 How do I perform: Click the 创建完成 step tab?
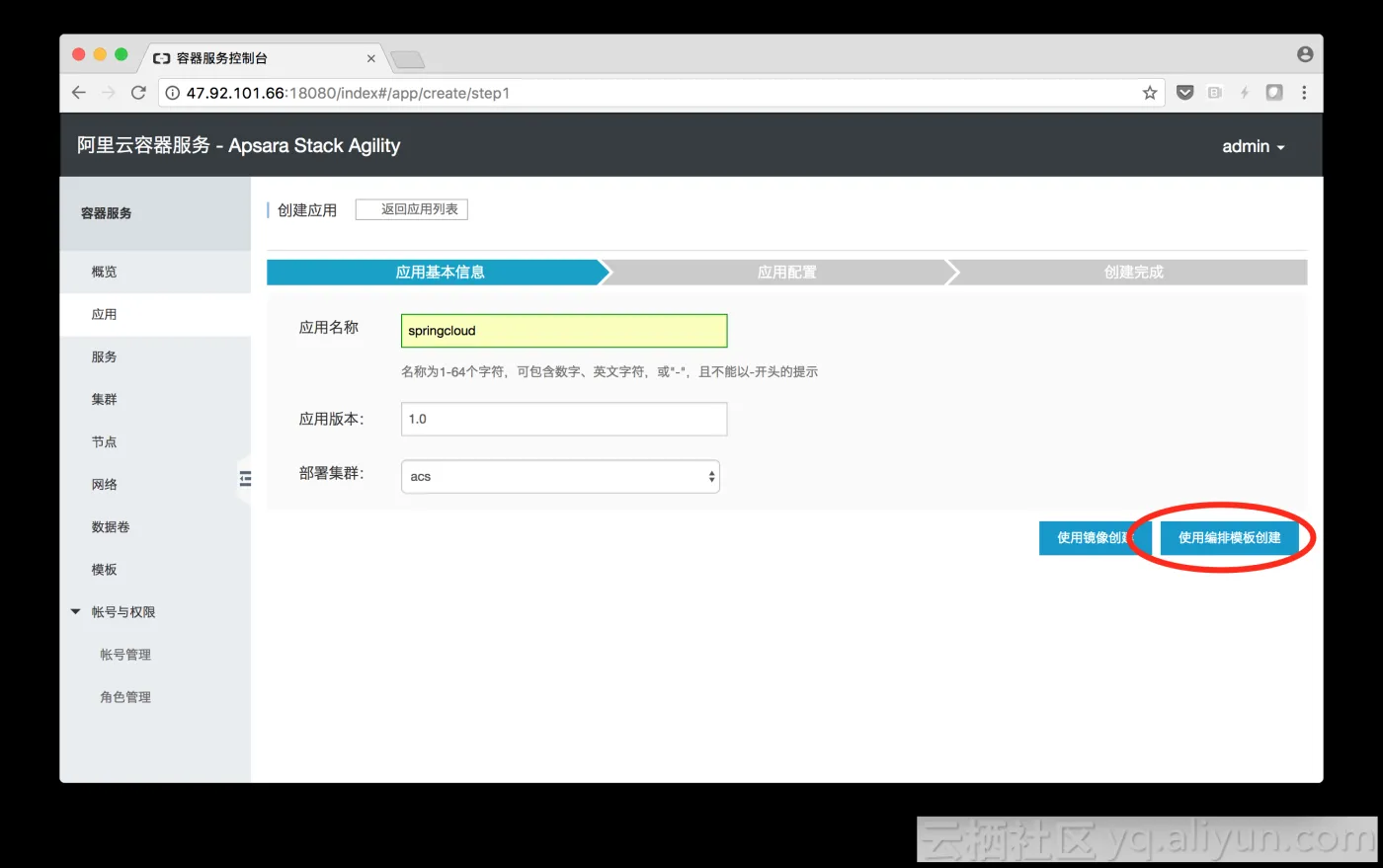point(1133,273)
